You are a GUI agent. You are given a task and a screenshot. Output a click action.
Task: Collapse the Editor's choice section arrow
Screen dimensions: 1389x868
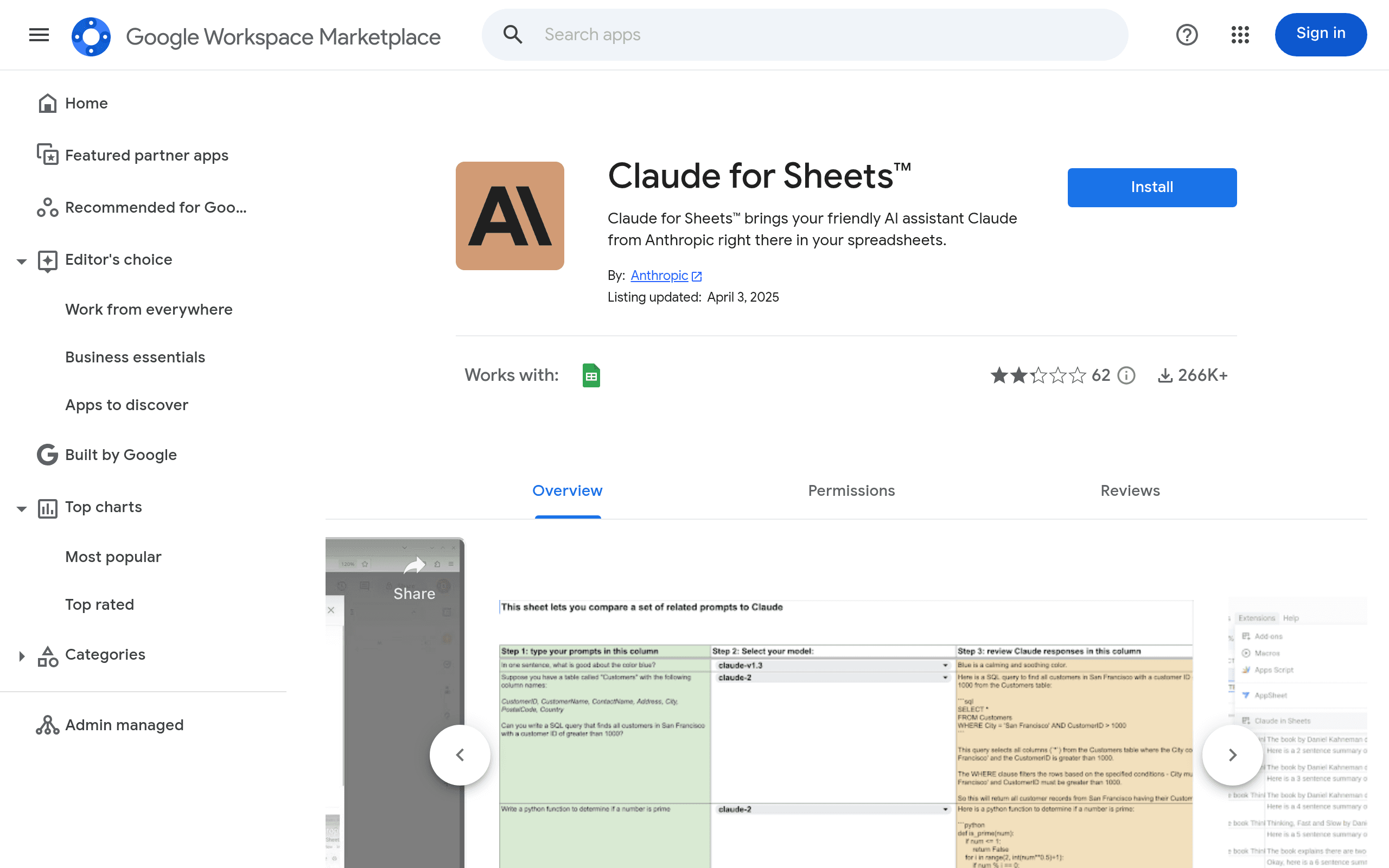21,261
